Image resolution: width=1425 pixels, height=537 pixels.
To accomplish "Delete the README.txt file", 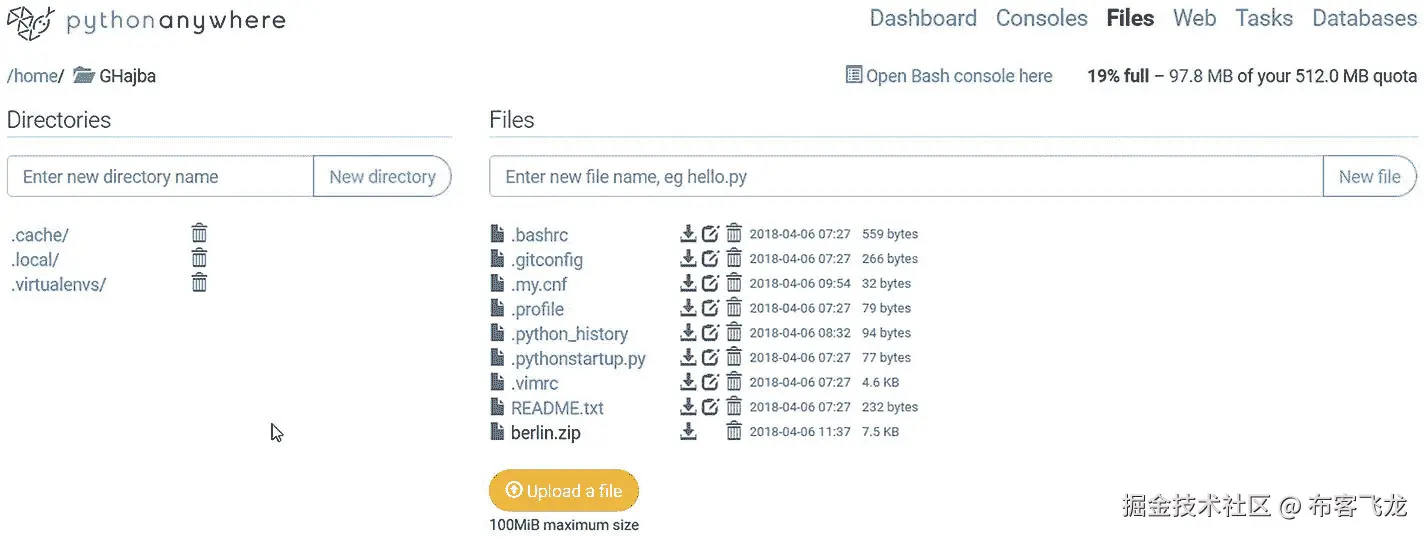I will pyautogui.click(x=734, y=407).
